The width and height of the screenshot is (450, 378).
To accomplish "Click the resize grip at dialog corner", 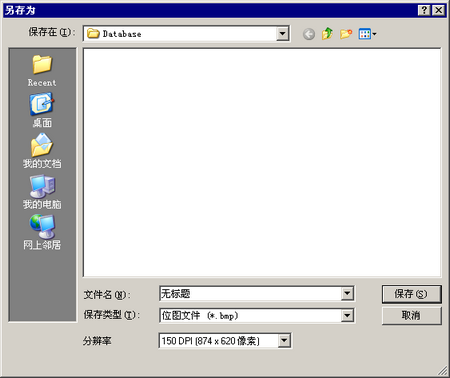I will (x=443, y=370).
